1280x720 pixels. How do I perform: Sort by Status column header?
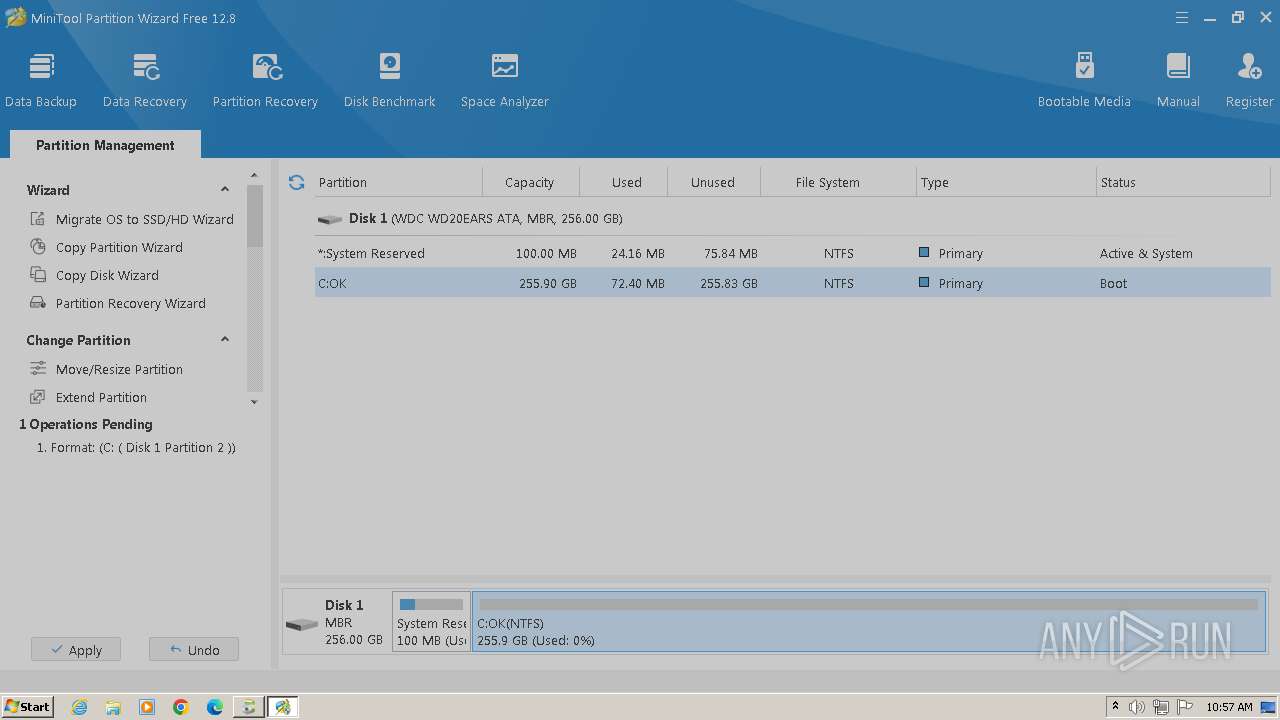tap(1183, 182)
